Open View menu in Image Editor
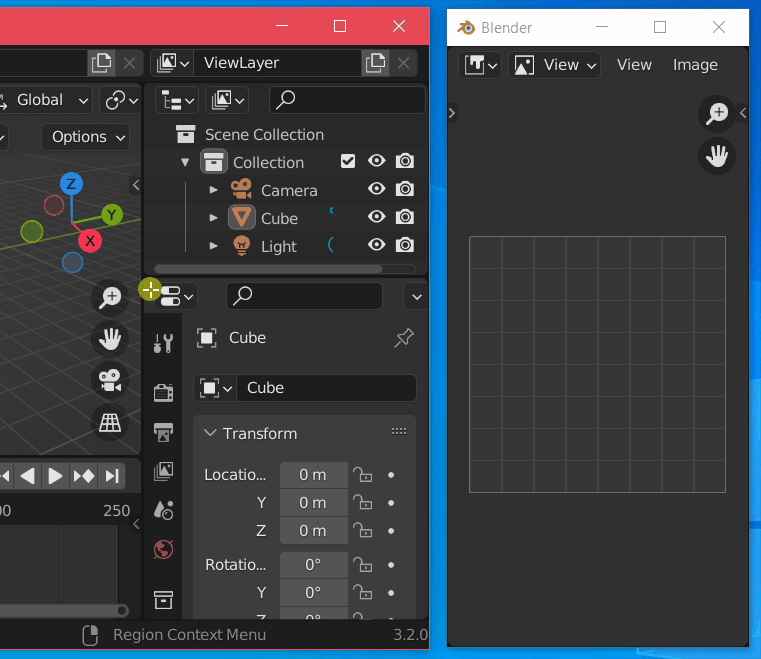 pos(634,65)
